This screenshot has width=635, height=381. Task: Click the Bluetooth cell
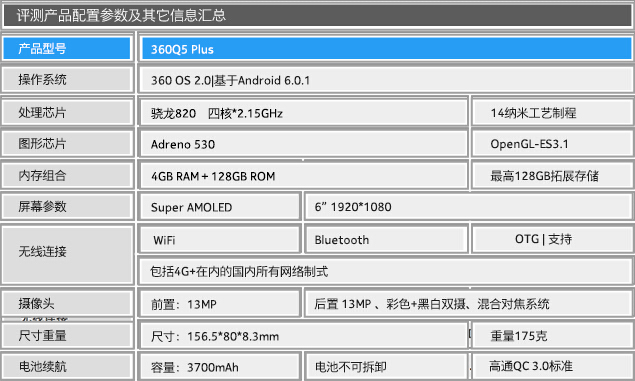[x=386, y=240]
